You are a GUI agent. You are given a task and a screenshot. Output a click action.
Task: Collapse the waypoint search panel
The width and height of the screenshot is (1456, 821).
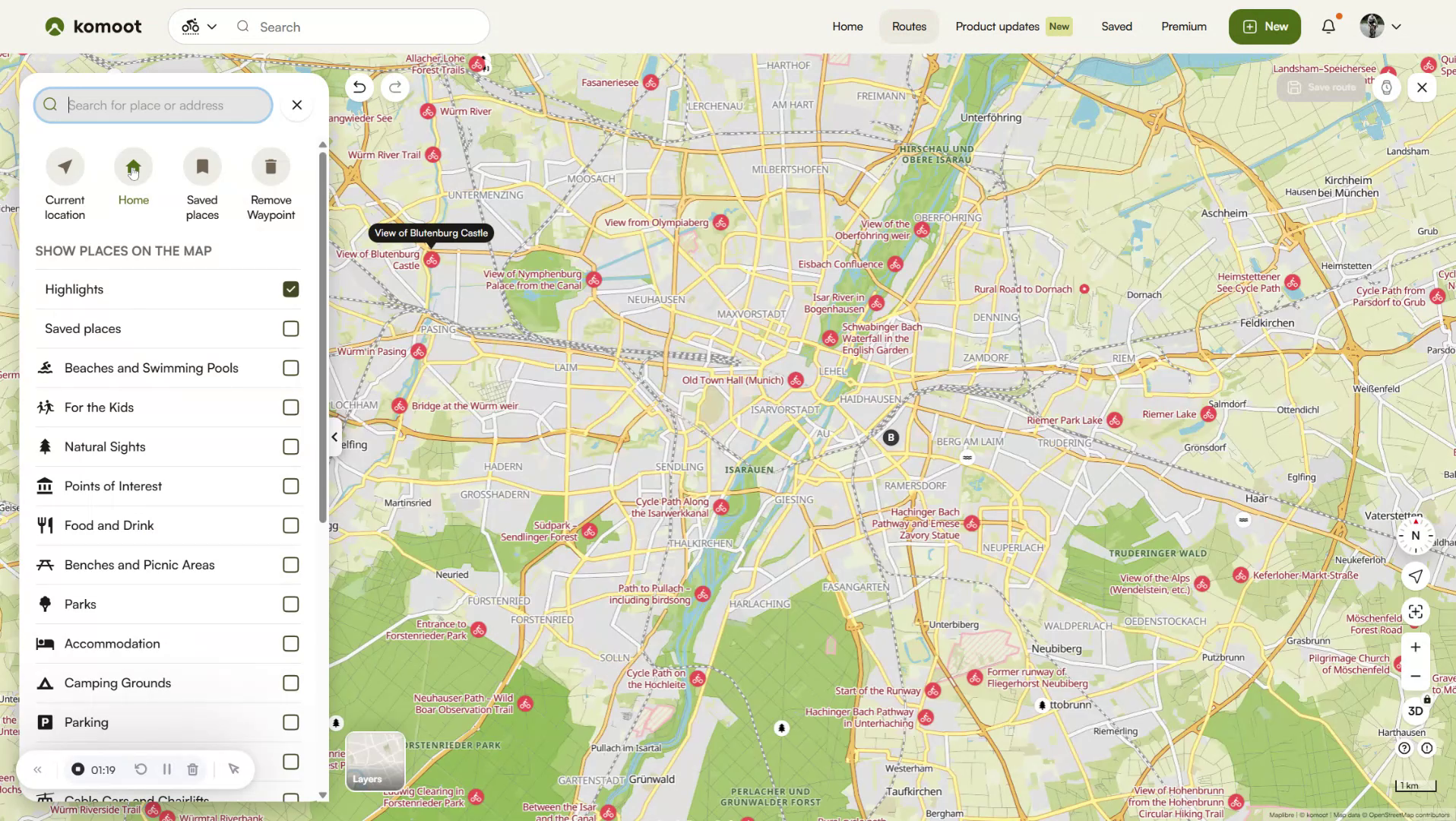click(334, 436)
